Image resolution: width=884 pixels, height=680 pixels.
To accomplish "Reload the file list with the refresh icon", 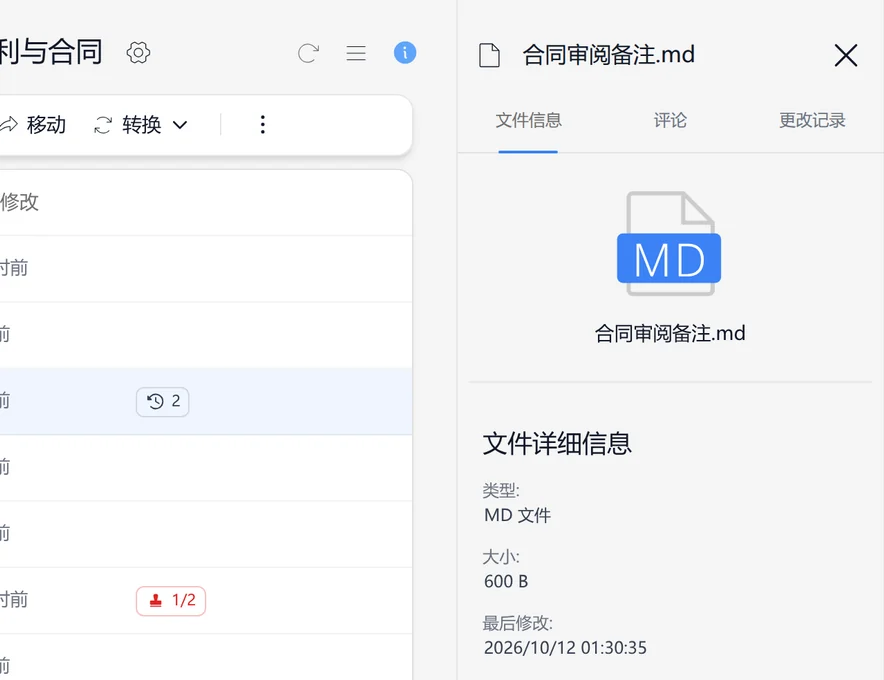I will pyautogui.click(x=308, y=53).
